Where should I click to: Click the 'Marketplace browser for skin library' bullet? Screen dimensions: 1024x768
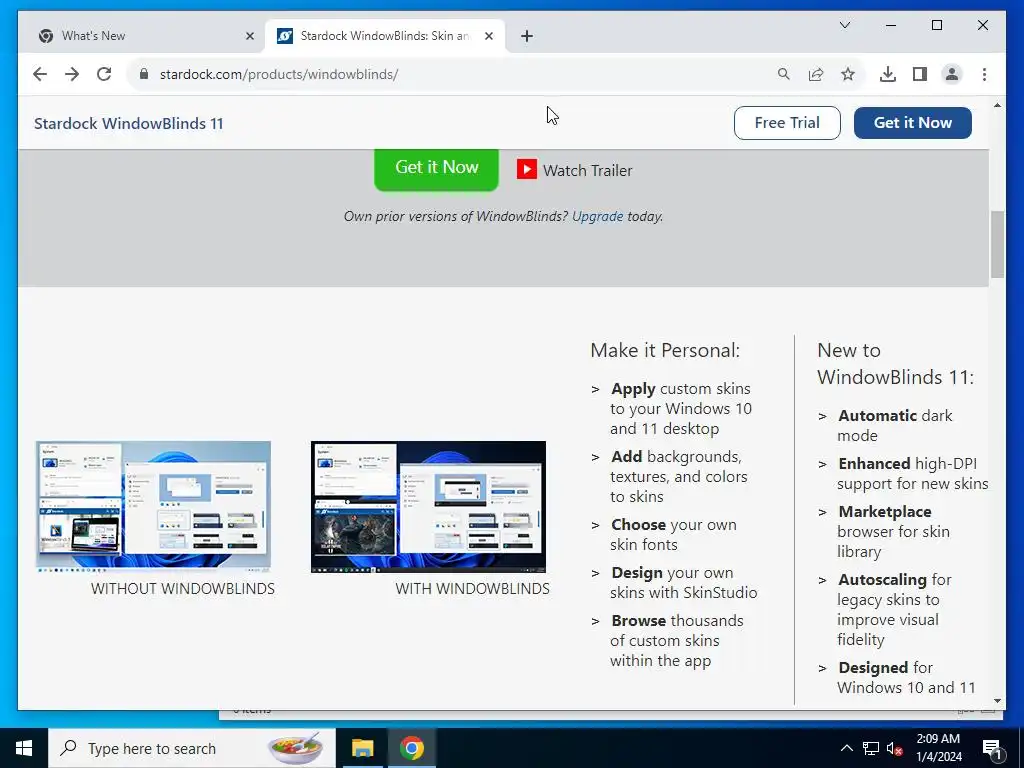[893, 532]
